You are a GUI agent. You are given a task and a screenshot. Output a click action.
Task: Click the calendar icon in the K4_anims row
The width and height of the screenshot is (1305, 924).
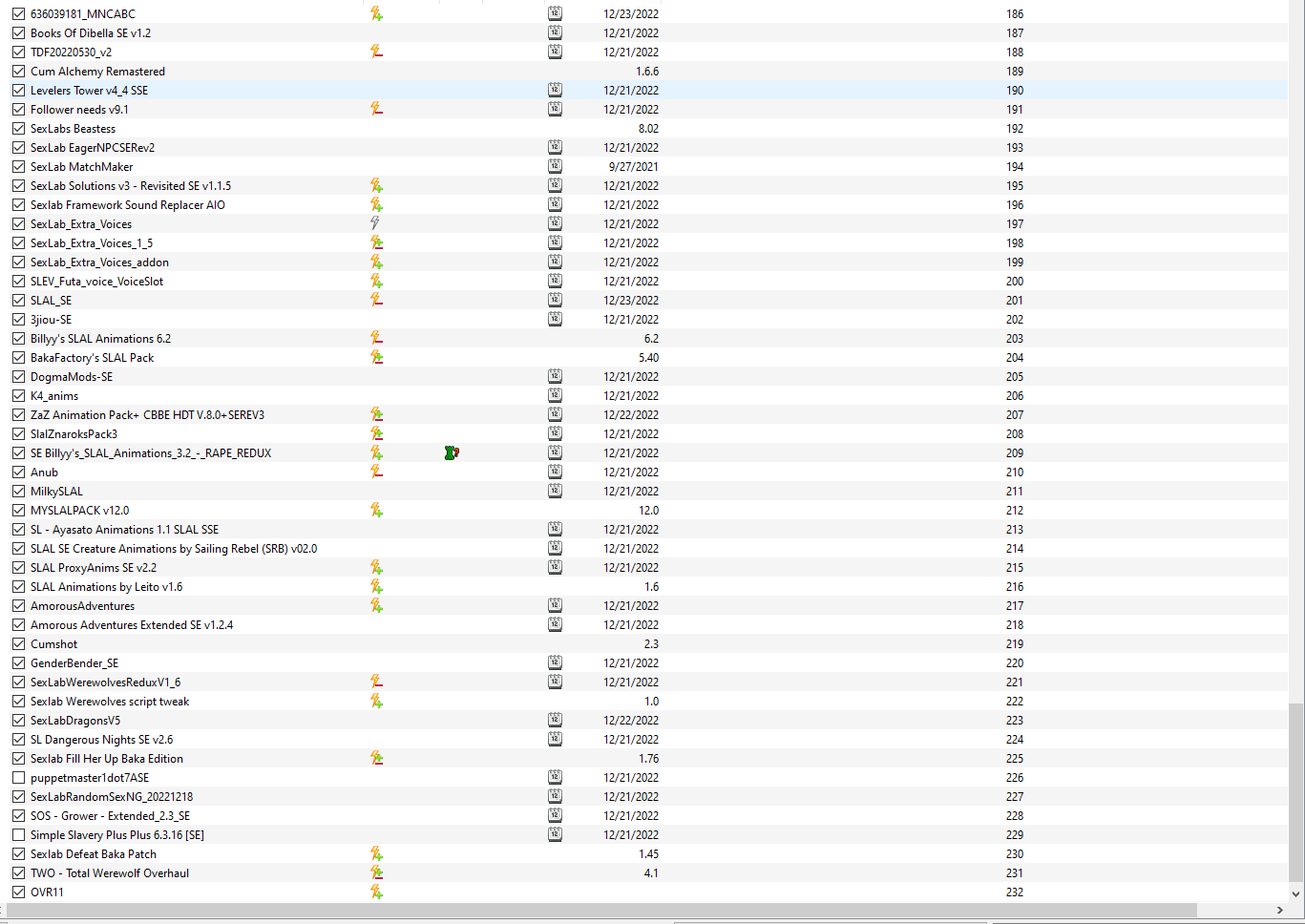(x=555, y=396)
